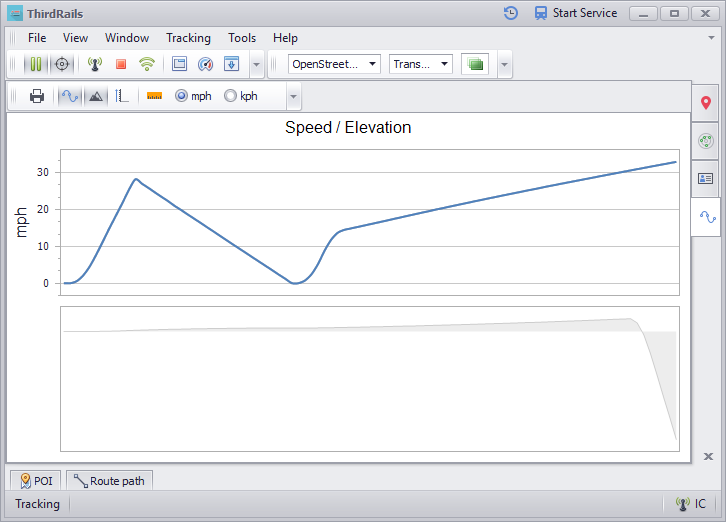726x522 pixels.
Task: Open the green circular route side panel
Action: pos(706,141)
